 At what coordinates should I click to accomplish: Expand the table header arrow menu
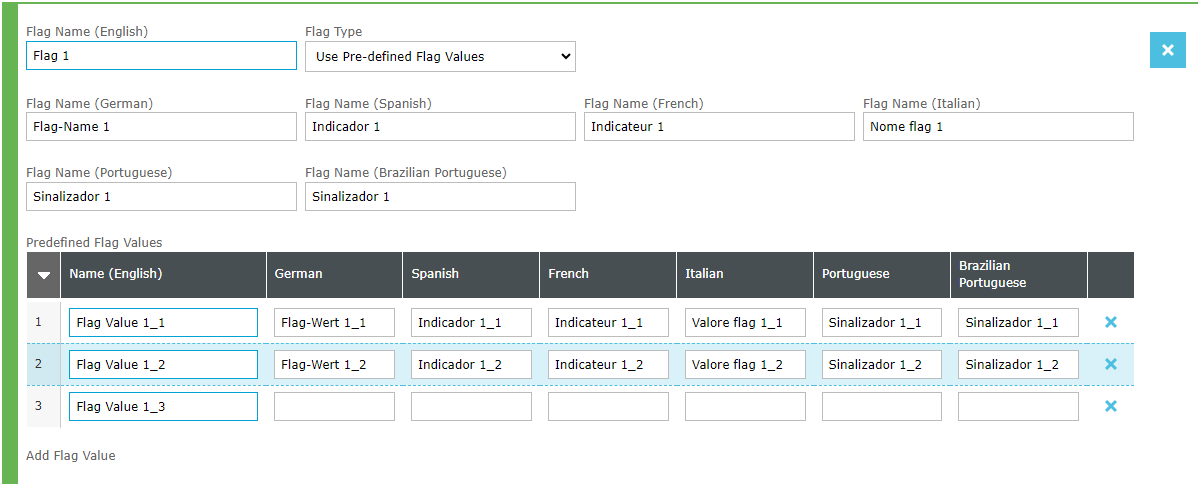tap(43, 275)
